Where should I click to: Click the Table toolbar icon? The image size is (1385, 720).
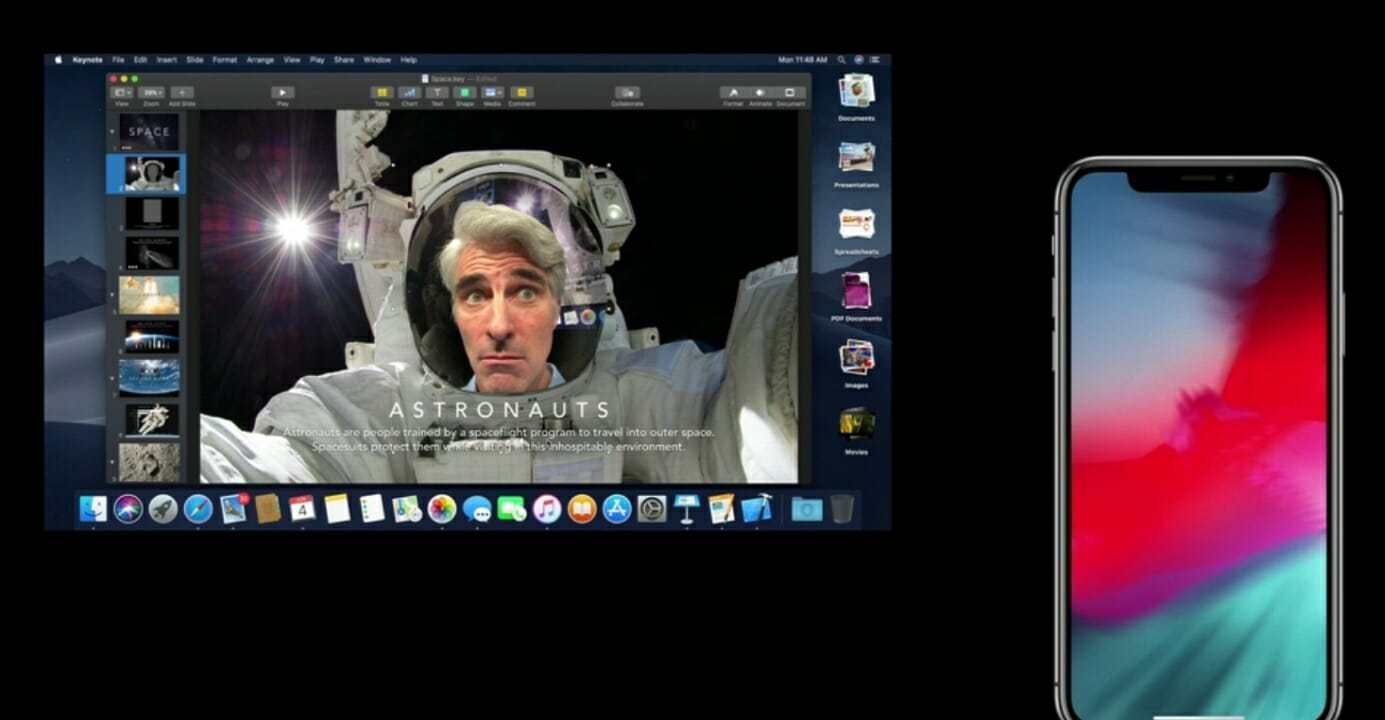382,93
